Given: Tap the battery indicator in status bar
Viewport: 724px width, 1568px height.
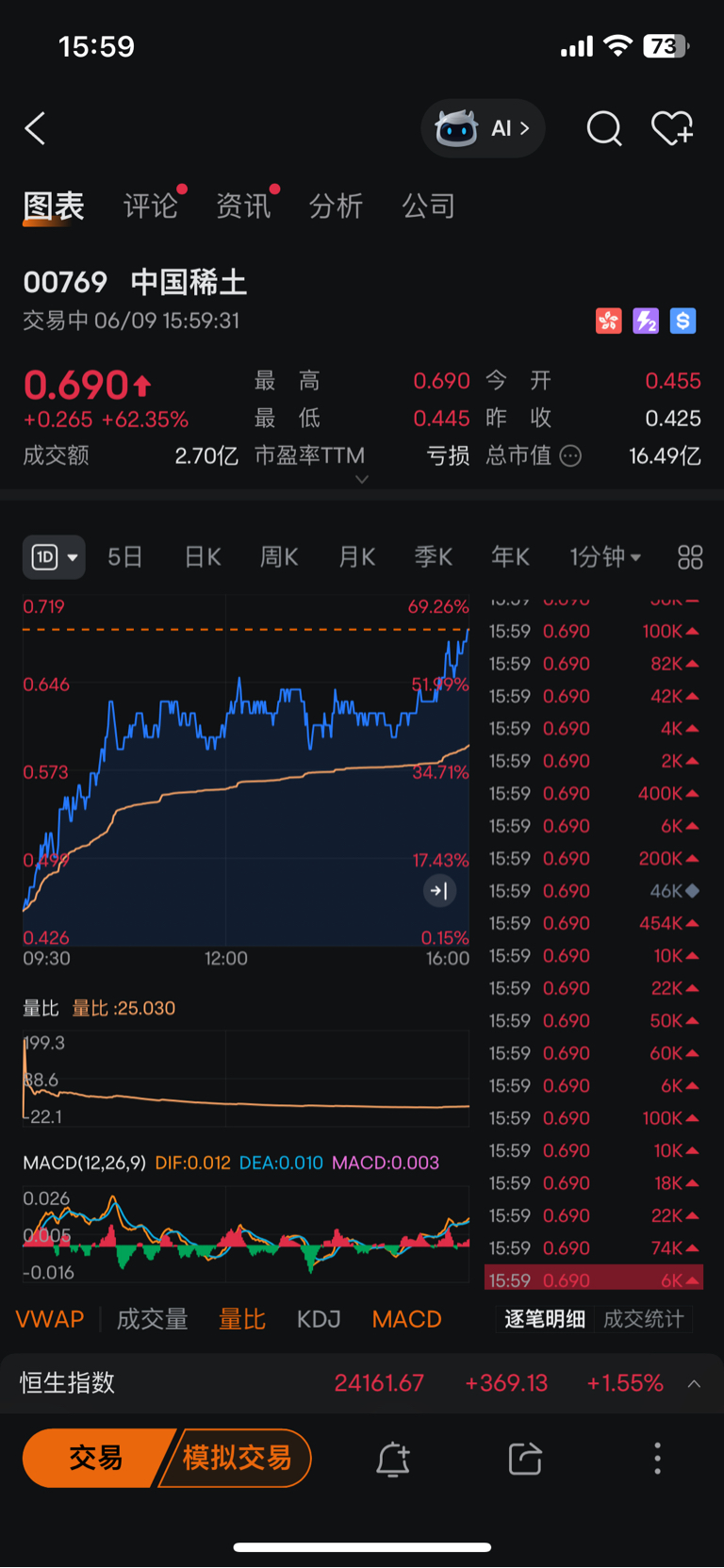Looking at the screenshot, I should click(x=666, y=46).
